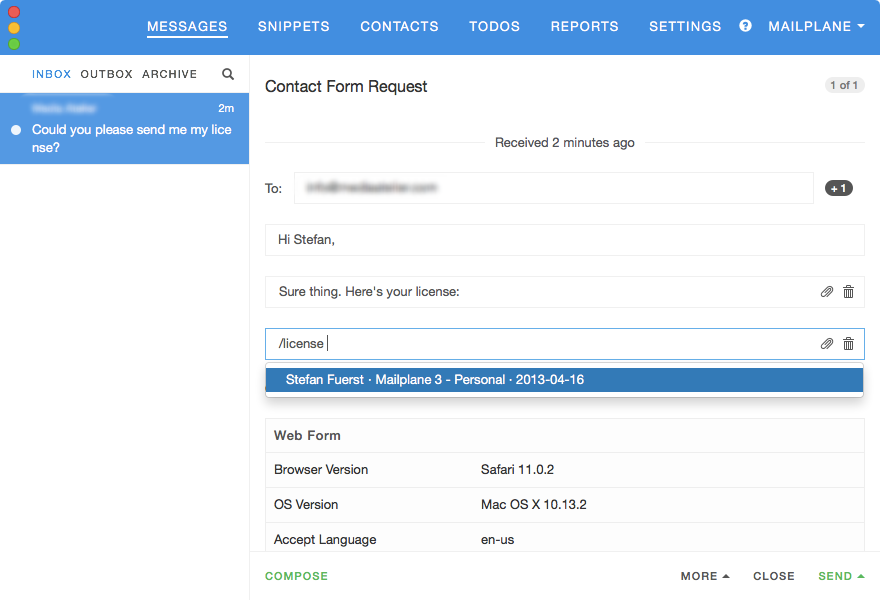Image resolution: width=880 pixels, height=600 pixels.
Task: Expand the +1 recipients badge
Action: [x=838, y=188]
